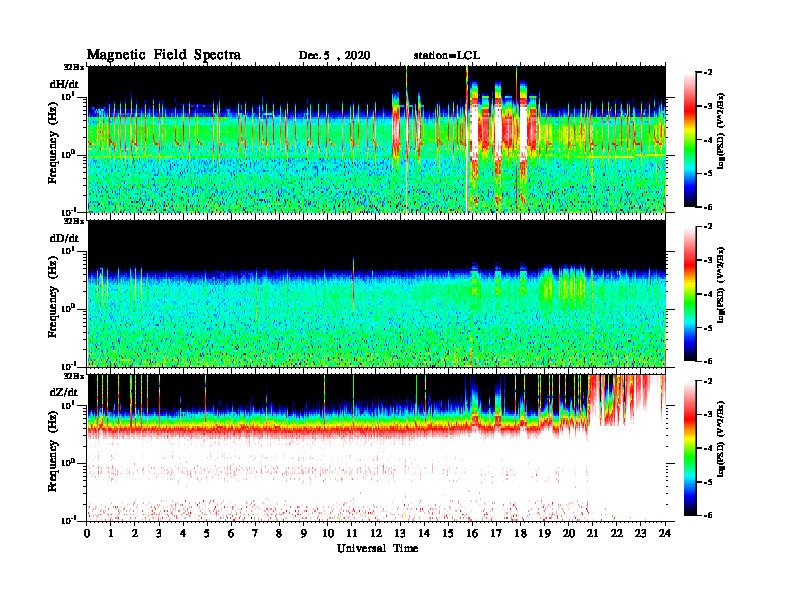Viewport: 792px width, 612px height.
Task: Click the "32Hz" label atop the dH/dt panel
Action: click(74, 67)
